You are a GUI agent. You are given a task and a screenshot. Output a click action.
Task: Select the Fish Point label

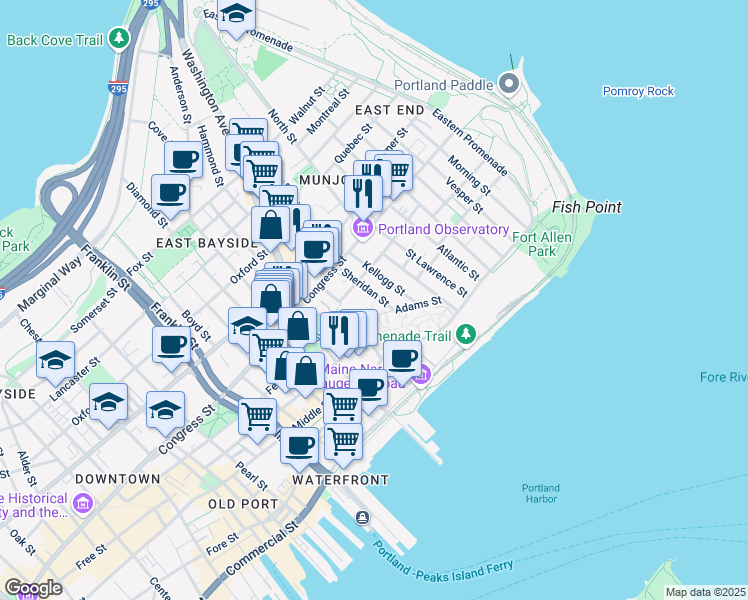pyautogui.click(x=587, y=207)
